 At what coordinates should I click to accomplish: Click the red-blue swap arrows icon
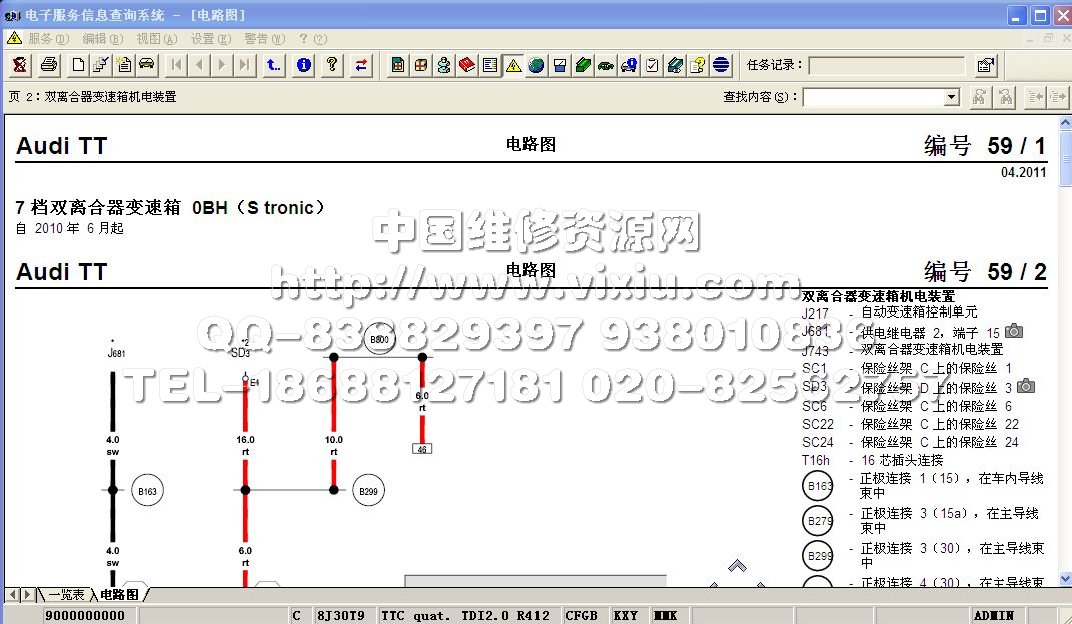[361, 65]
